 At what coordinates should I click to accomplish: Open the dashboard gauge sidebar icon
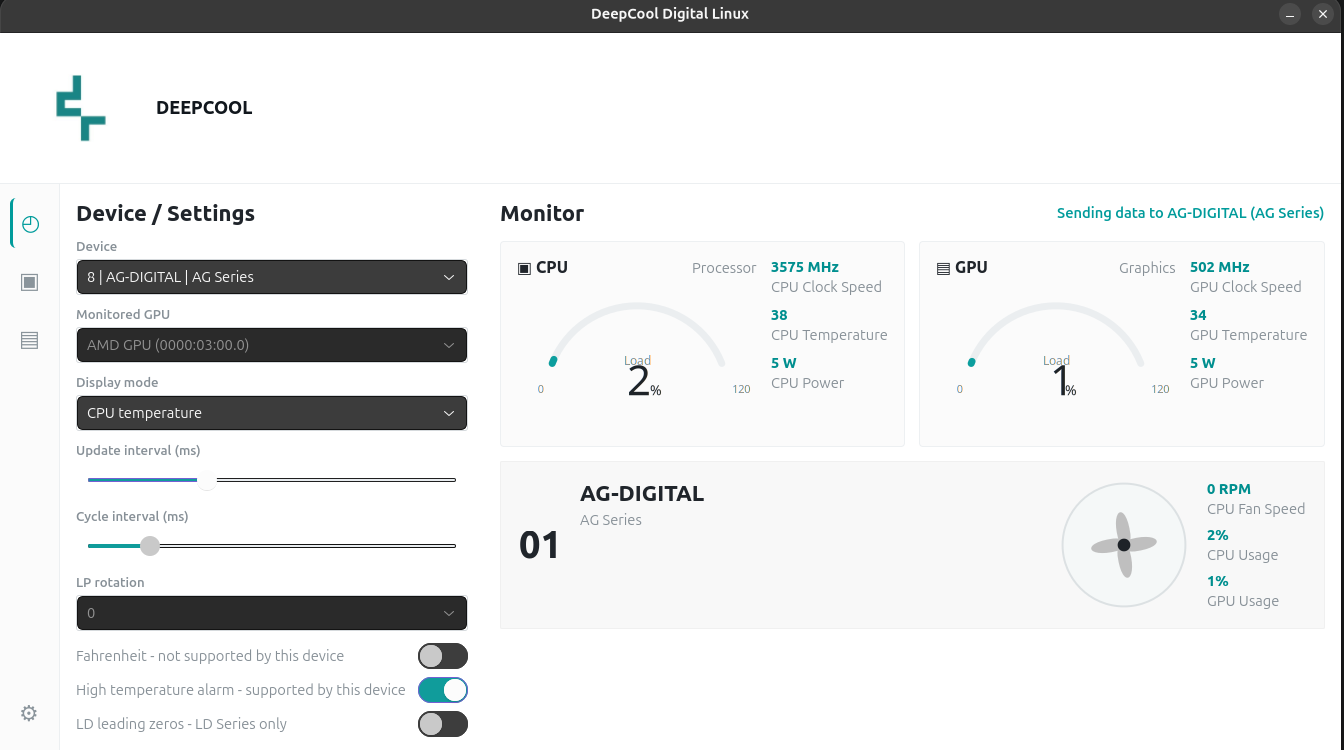click(30, 224)
